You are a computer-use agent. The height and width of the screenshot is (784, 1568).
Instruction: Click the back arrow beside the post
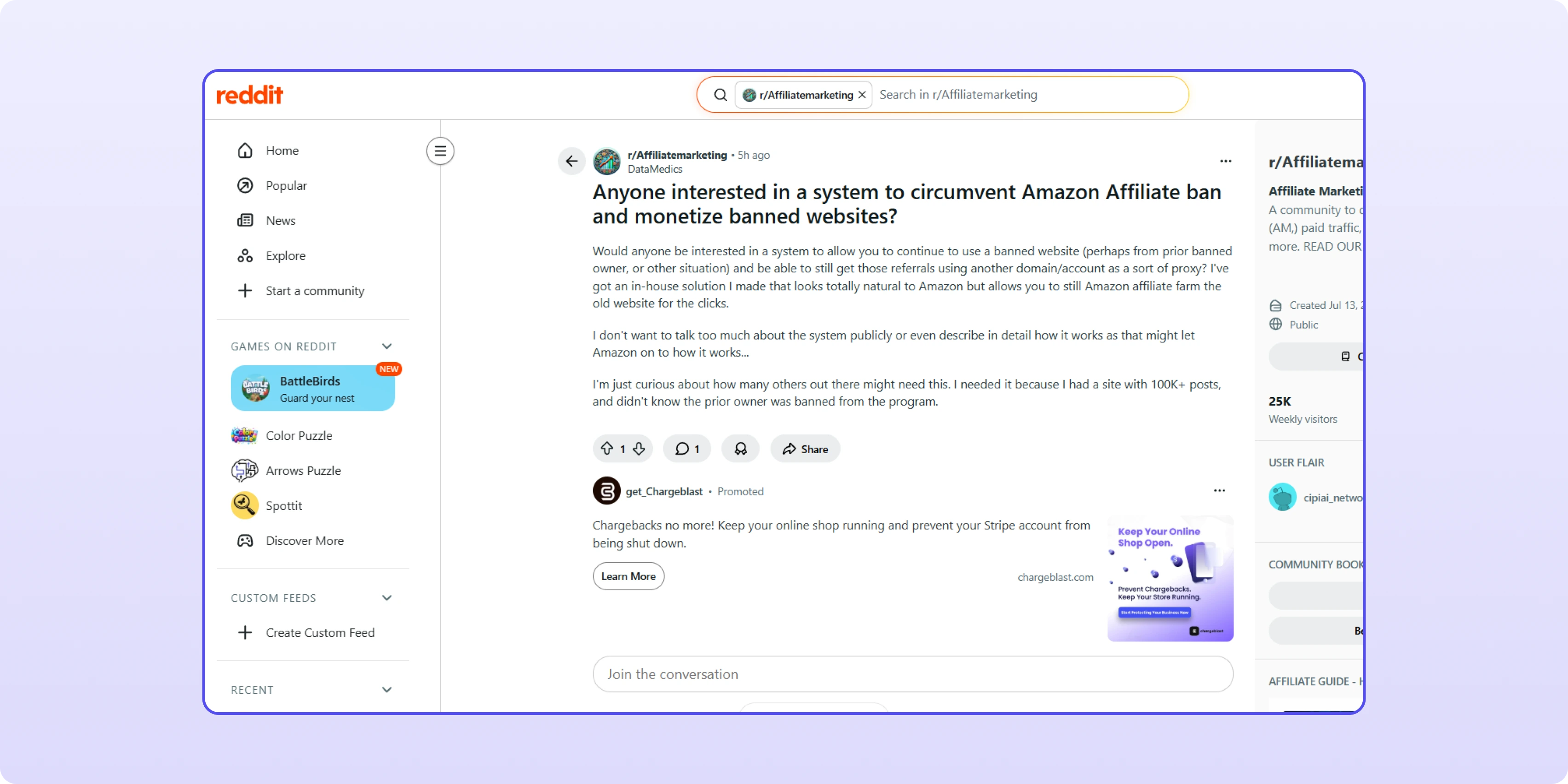click(x=571, y=161)
